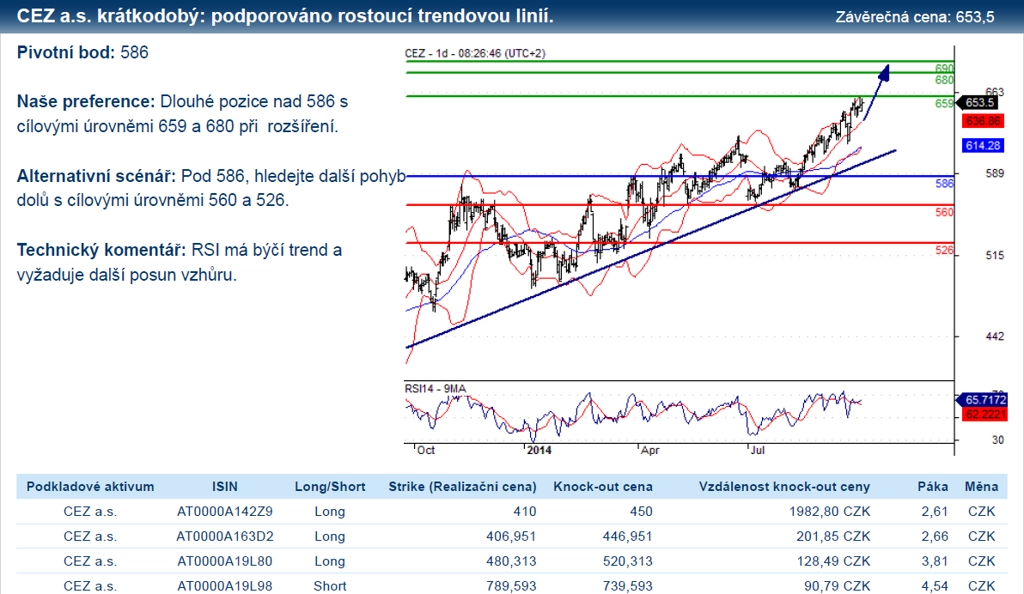This screenshot has width=1024, height=594.
Task: Click the distance value "90,79 CZK"
Action: point(837,586)
